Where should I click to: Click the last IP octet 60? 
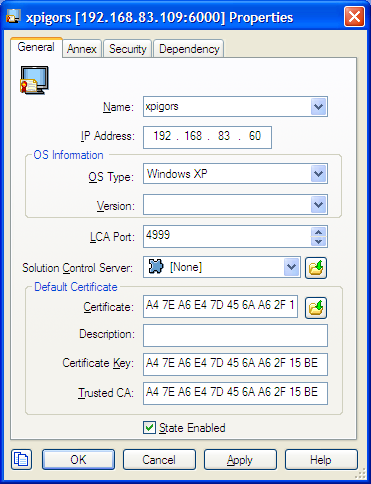255,136
